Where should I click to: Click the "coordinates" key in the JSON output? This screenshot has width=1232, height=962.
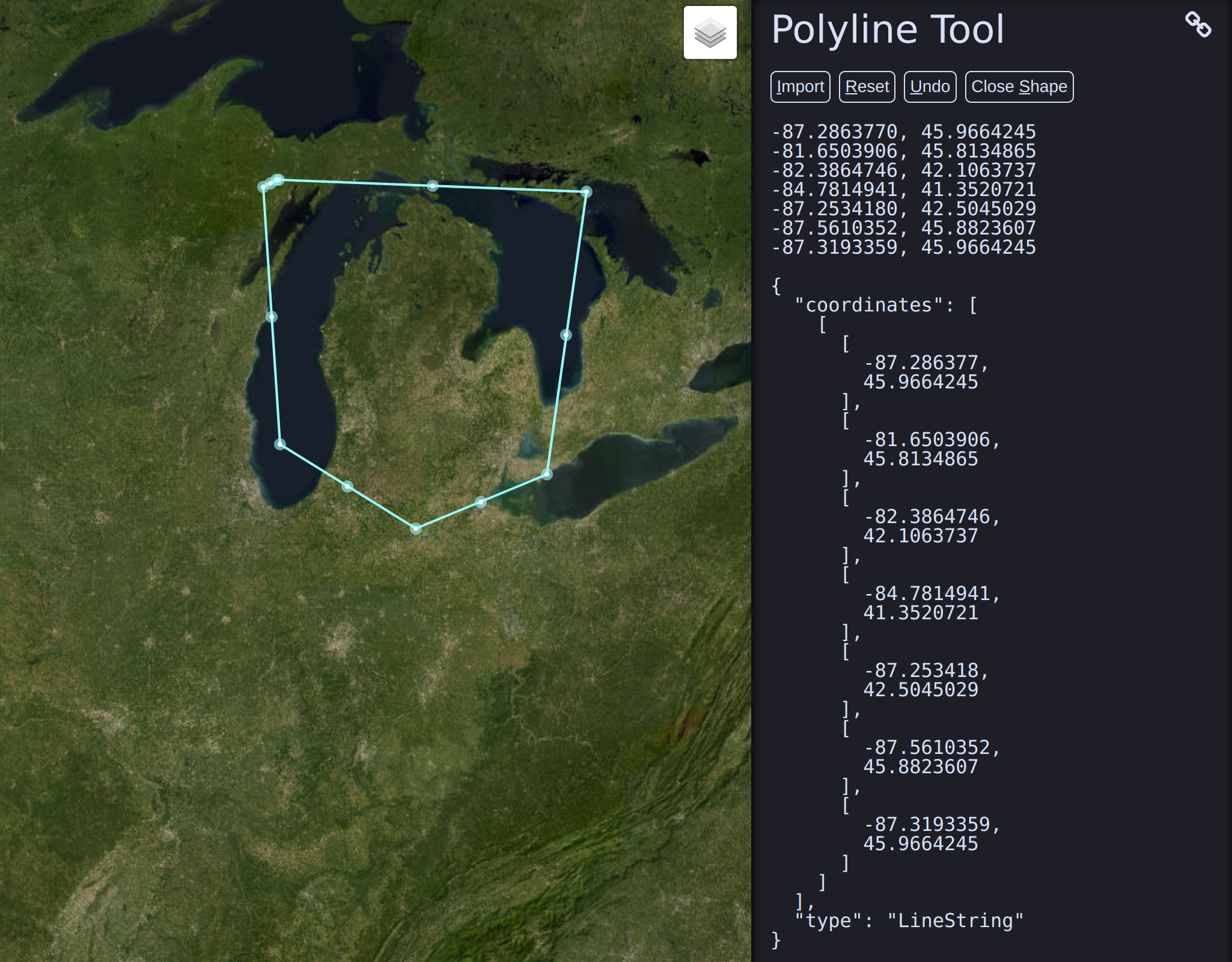tap(869, 305)
